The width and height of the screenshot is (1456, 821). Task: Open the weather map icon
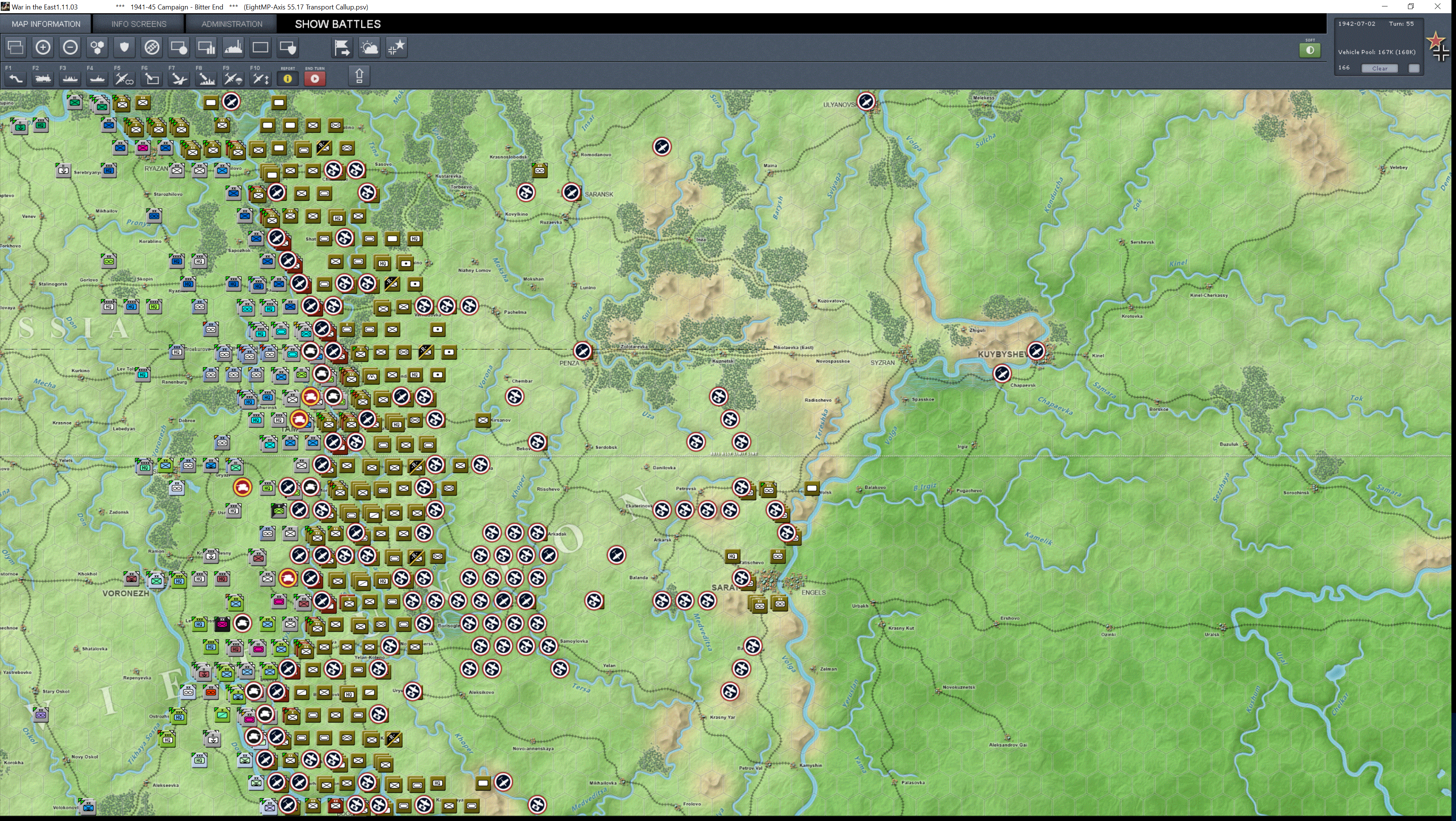coord(369,48)
